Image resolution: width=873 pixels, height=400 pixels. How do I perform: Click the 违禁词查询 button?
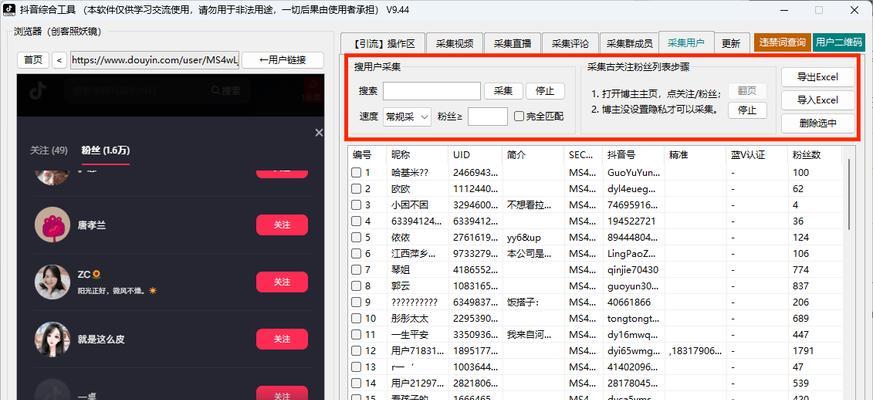pos(782,42)
